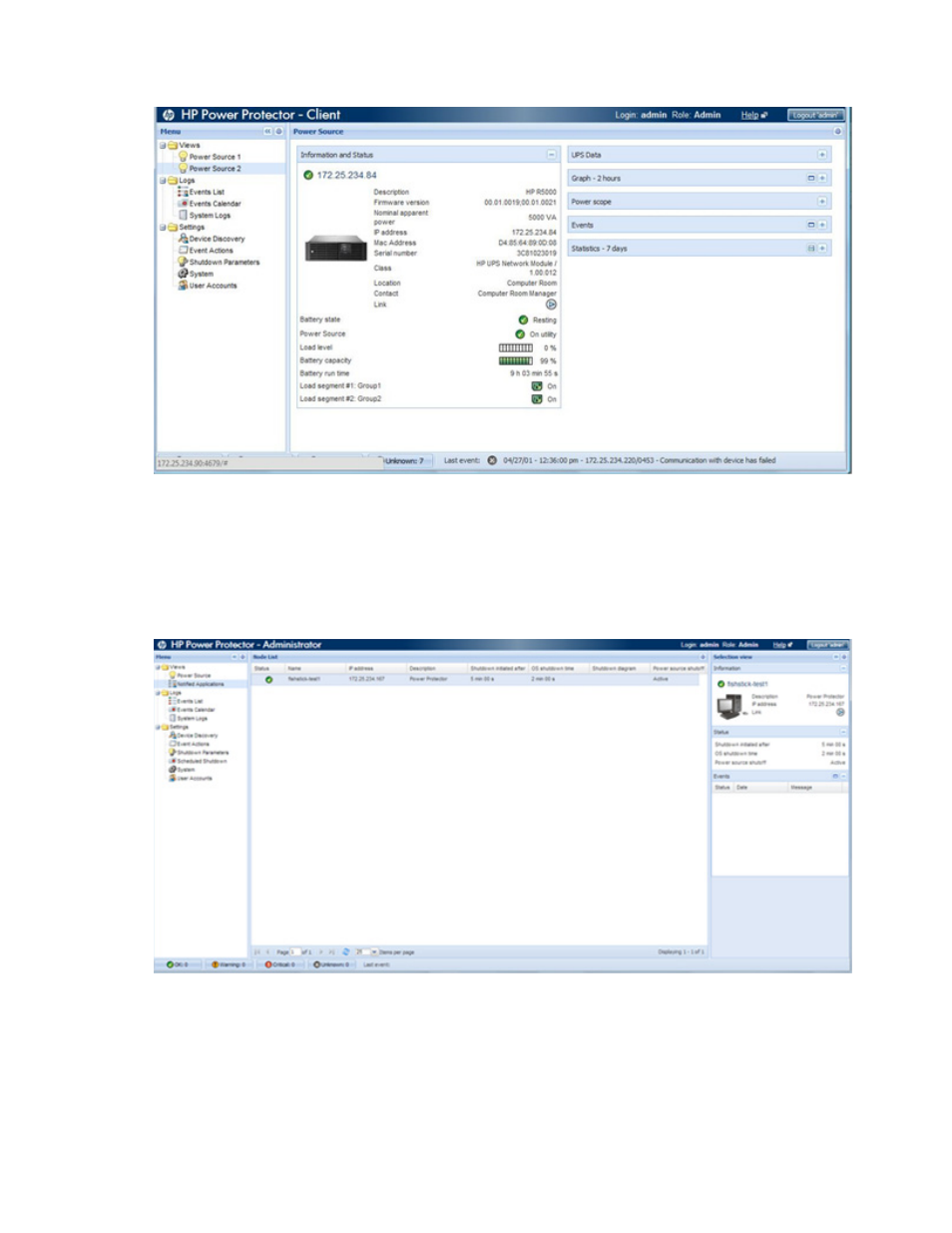Expand the UPS Data panel
The image size is (952, 1233).
click(822, 155)
